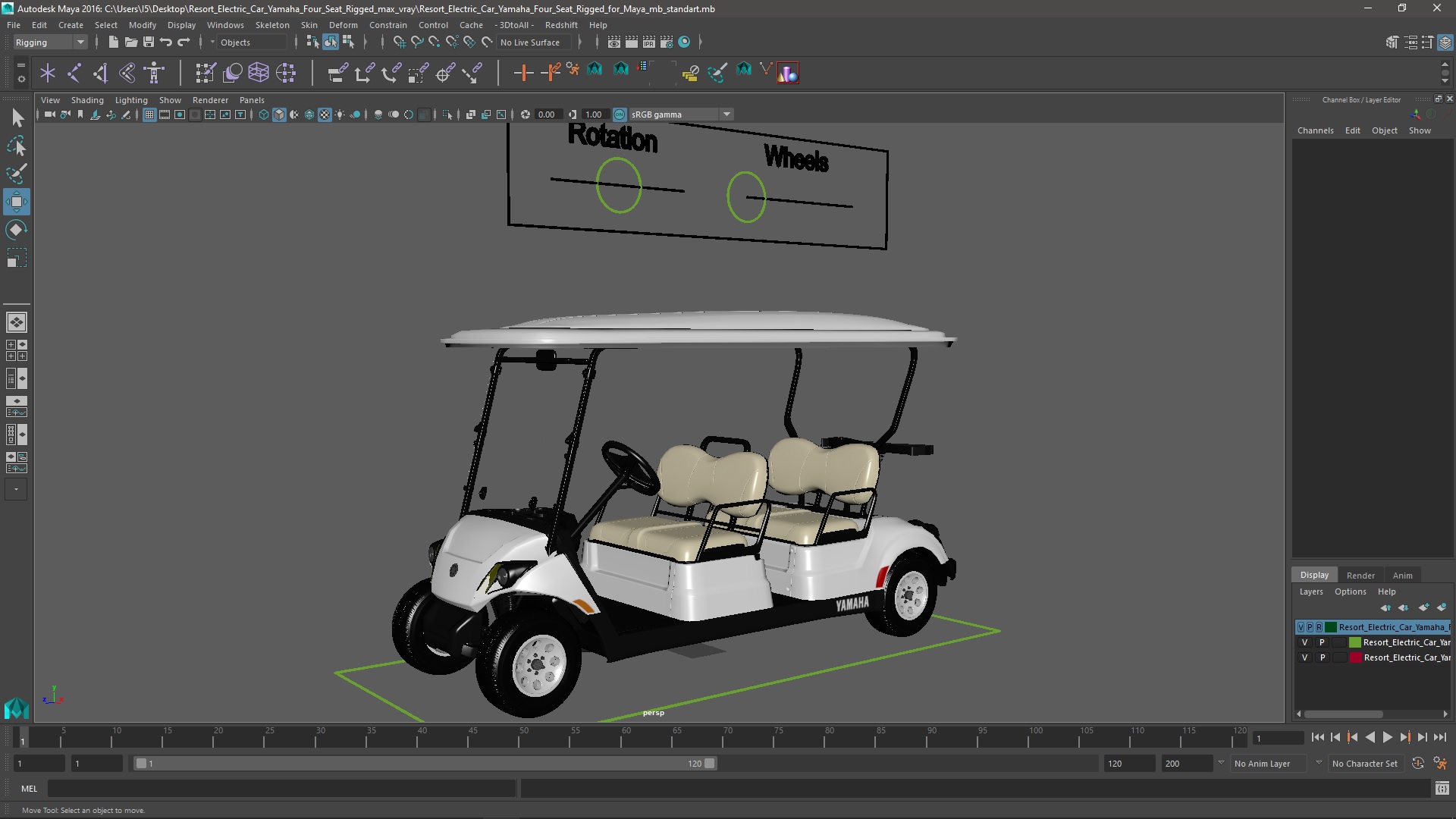The height and width of the screenshot is (819, 1456).
Task: Open the Constrain menu
Action: [388, 25]
